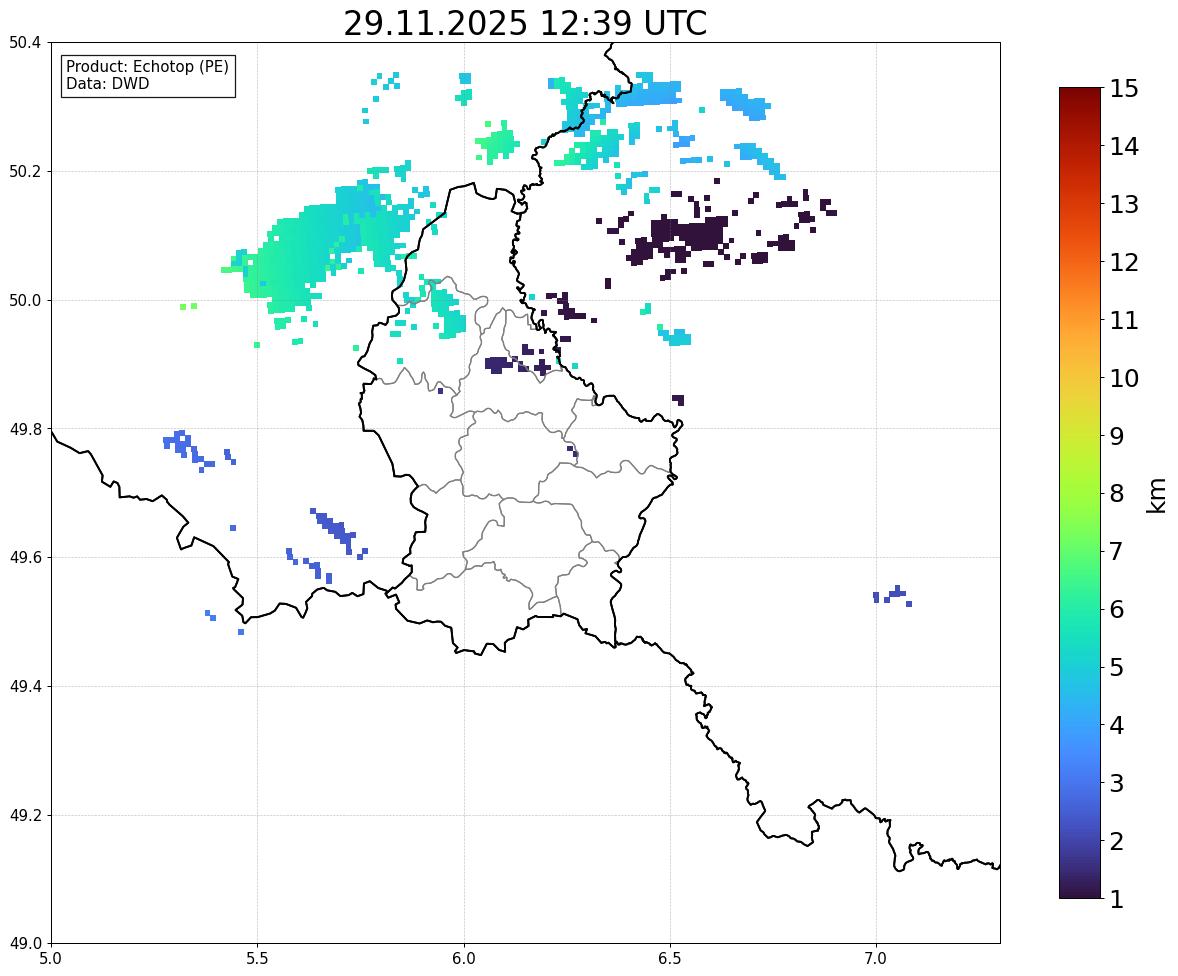Click the colorbar near the 8 km green level

pyautogui.click(x=1080, y=494)
